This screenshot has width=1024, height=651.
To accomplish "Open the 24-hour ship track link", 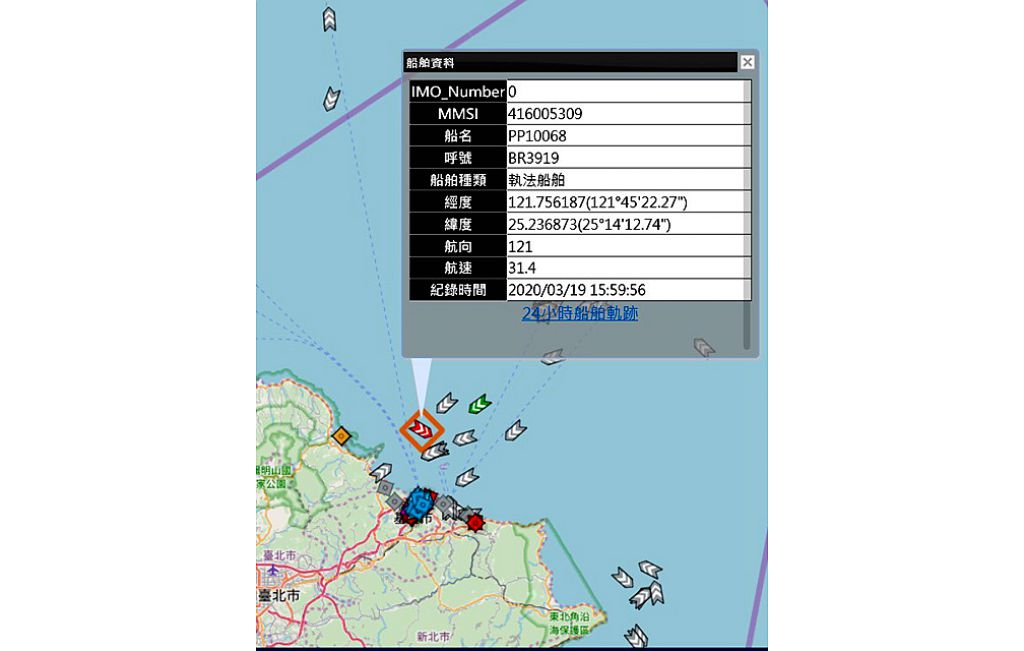I will tap(580, 313).
